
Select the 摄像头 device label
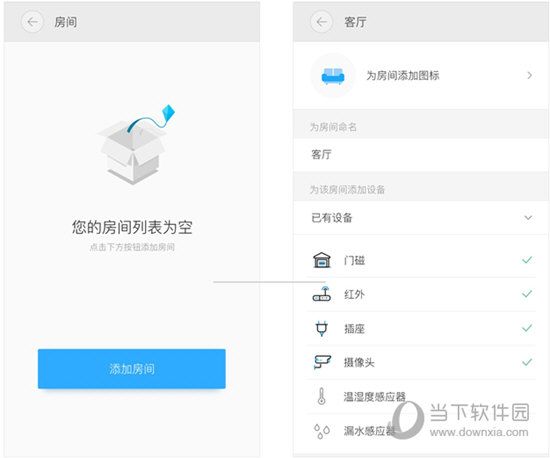pyautogui.click(x=359, y=362)
